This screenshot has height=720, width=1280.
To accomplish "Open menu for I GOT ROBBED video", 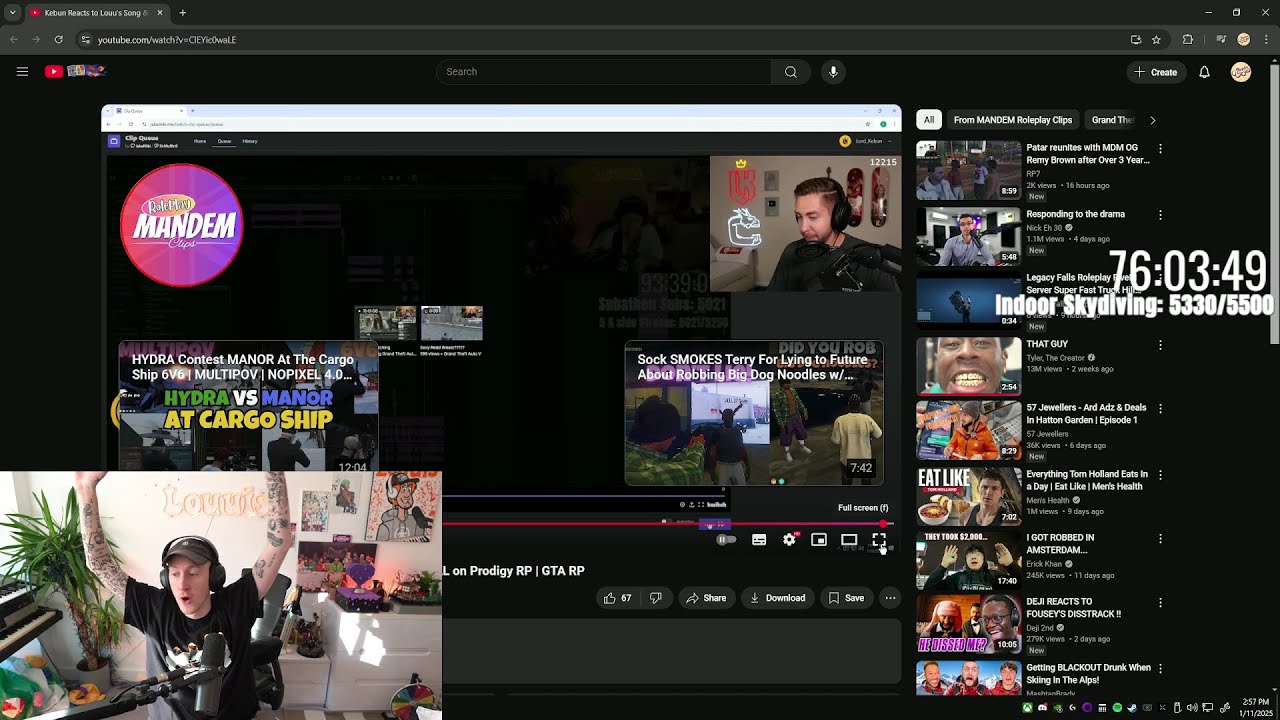I will (1160, 539).
